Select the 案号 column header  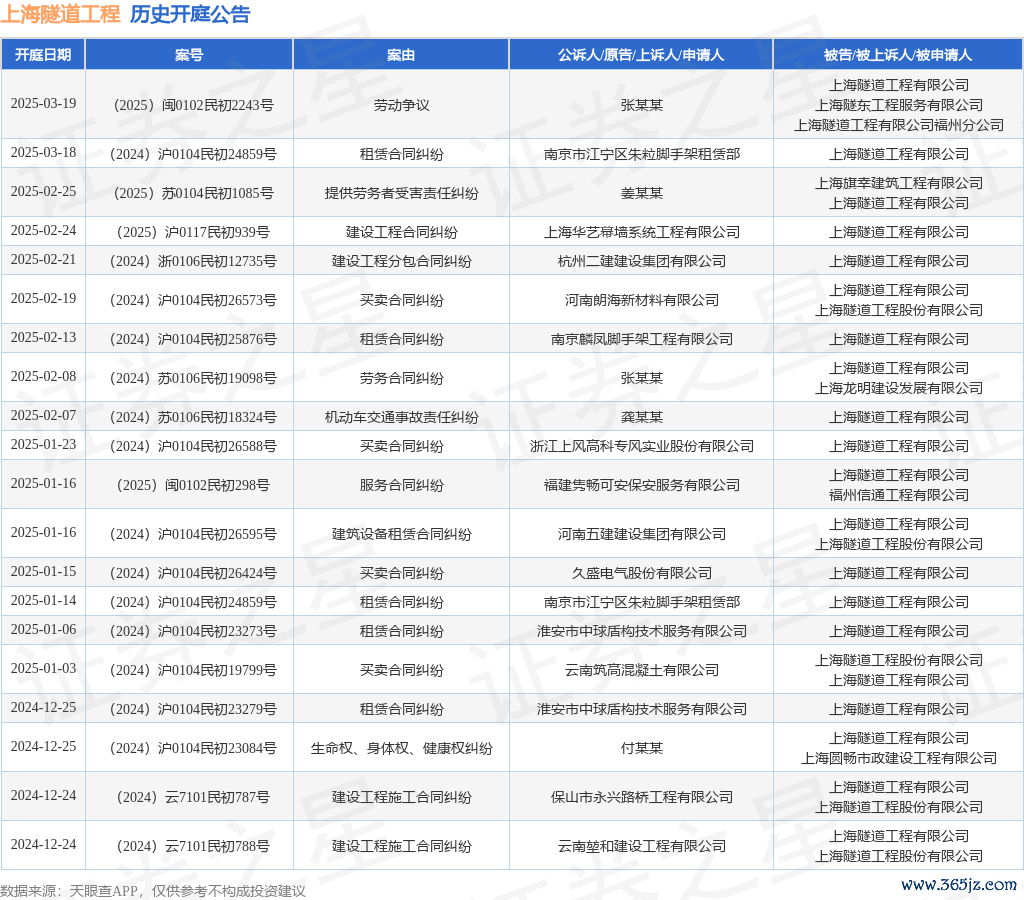pos(189,55)
